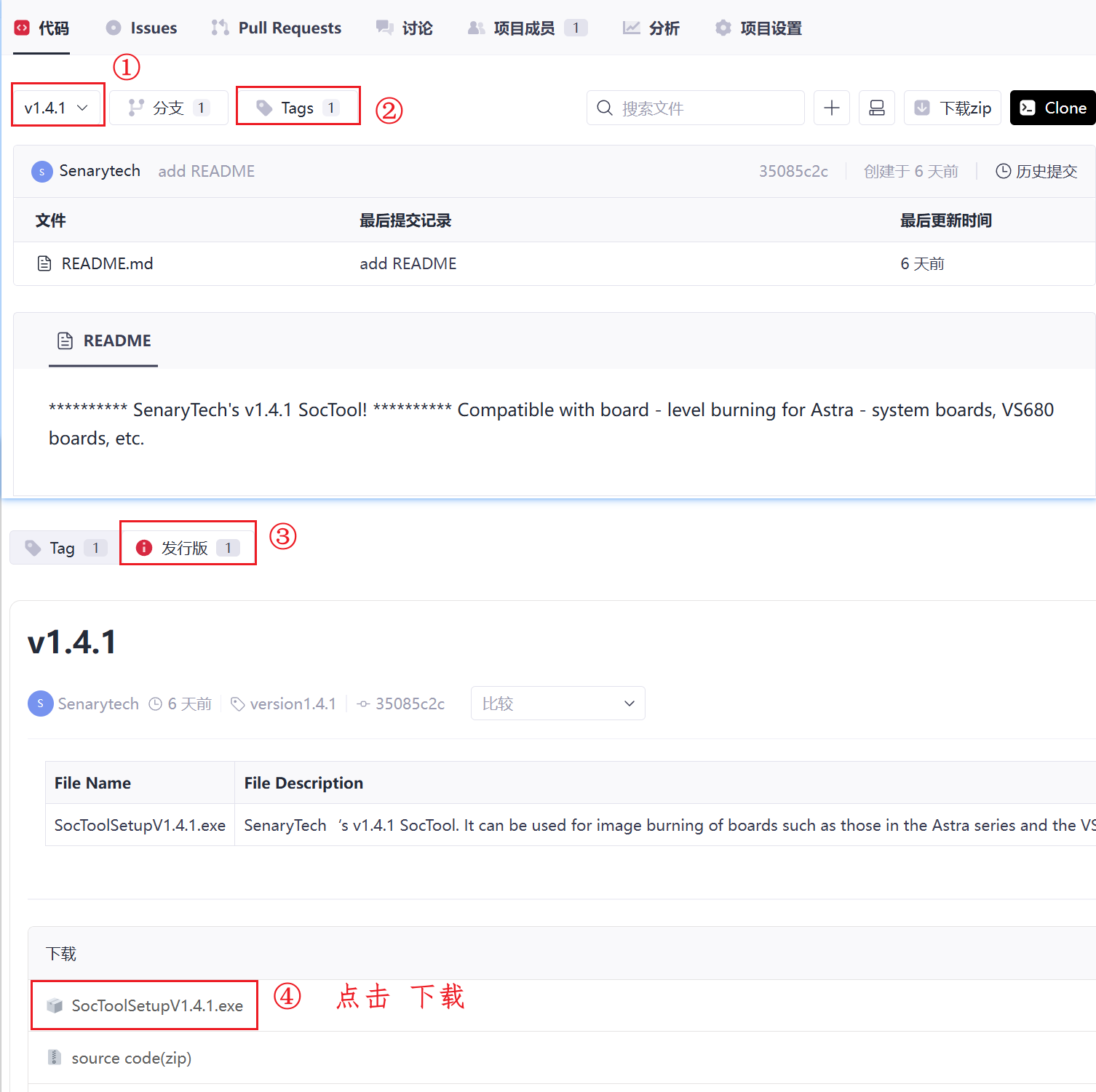
Task: Open the 分支 branches button
Action: pos(170,108)
